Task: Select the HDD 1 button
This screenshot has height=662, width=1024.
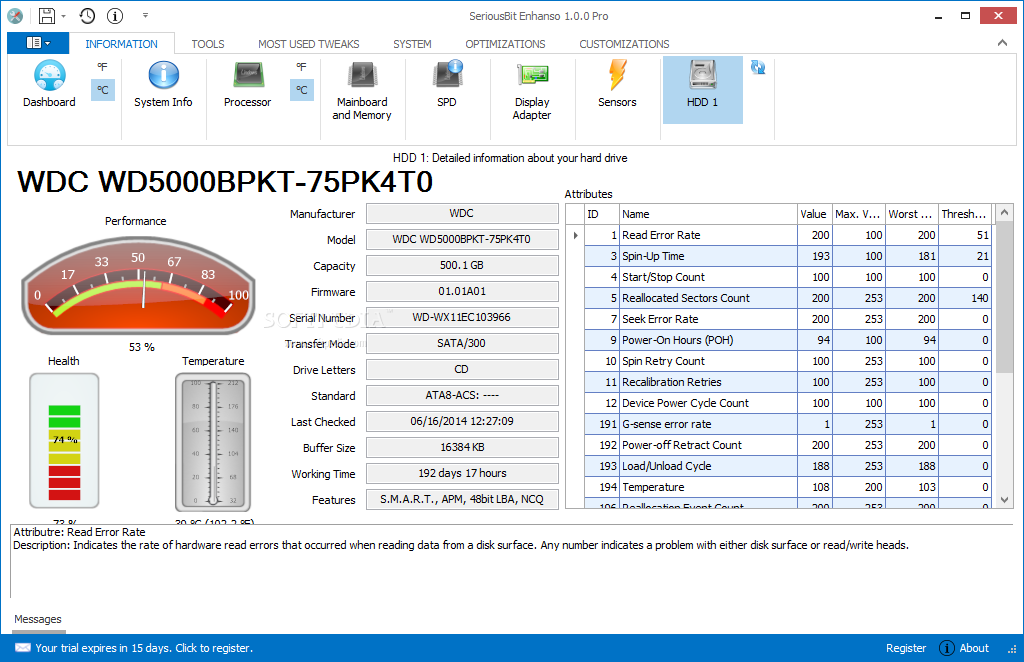Action: click(x=703, y=89)
